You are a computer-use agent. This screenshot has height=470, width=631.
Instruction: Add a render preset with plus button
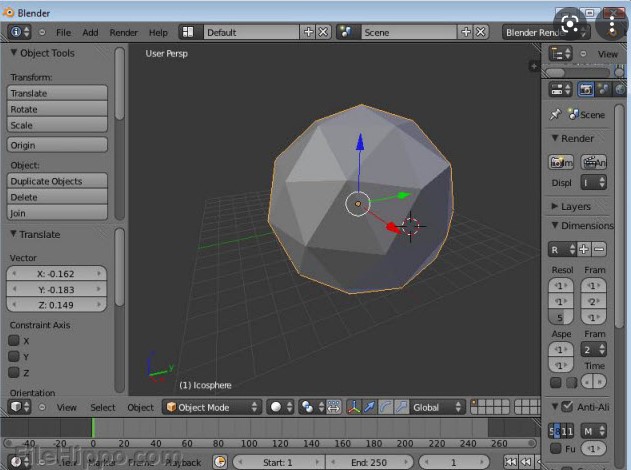[x=584, y=249]
